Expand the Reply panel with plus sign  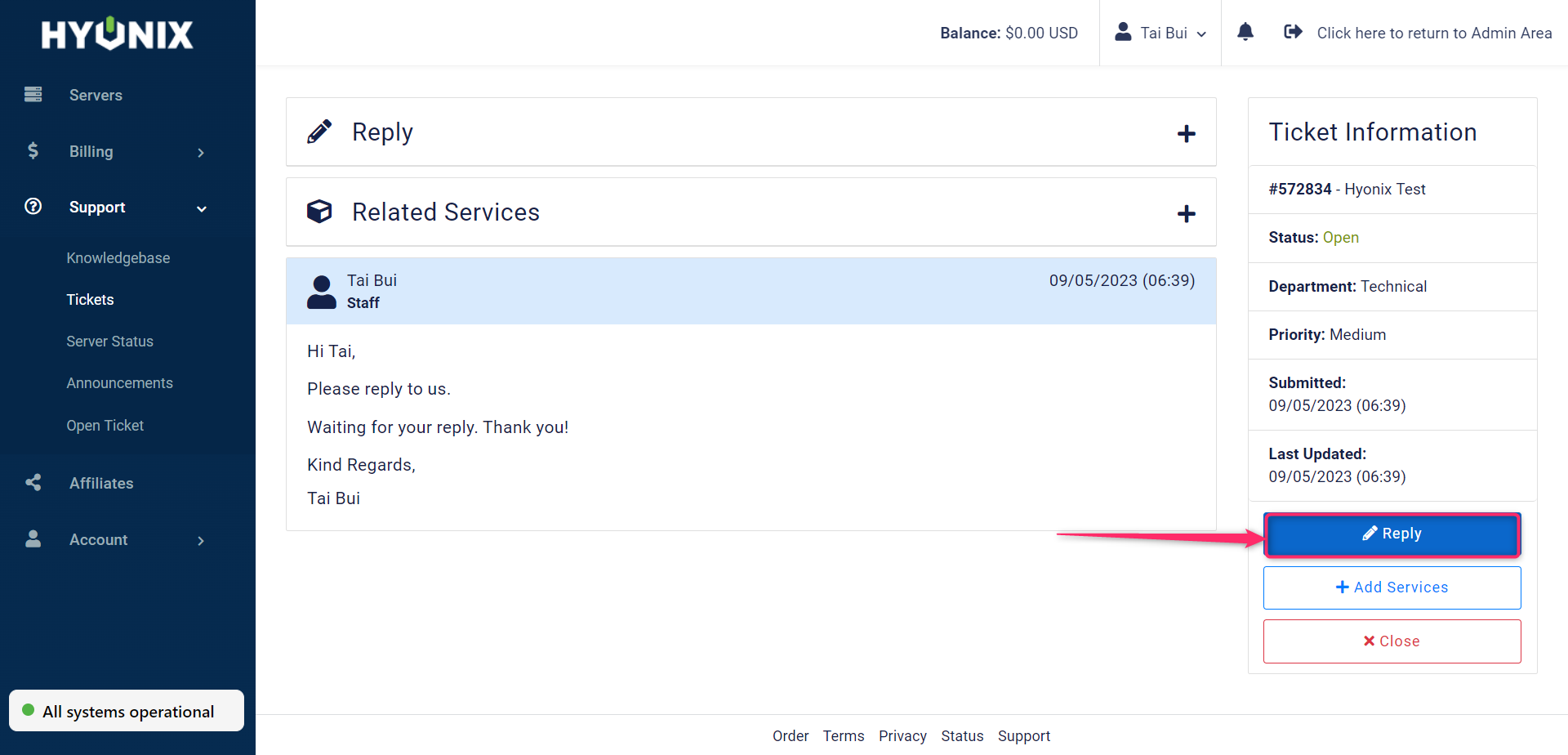pyautogui.click(x=1186, y=133)
